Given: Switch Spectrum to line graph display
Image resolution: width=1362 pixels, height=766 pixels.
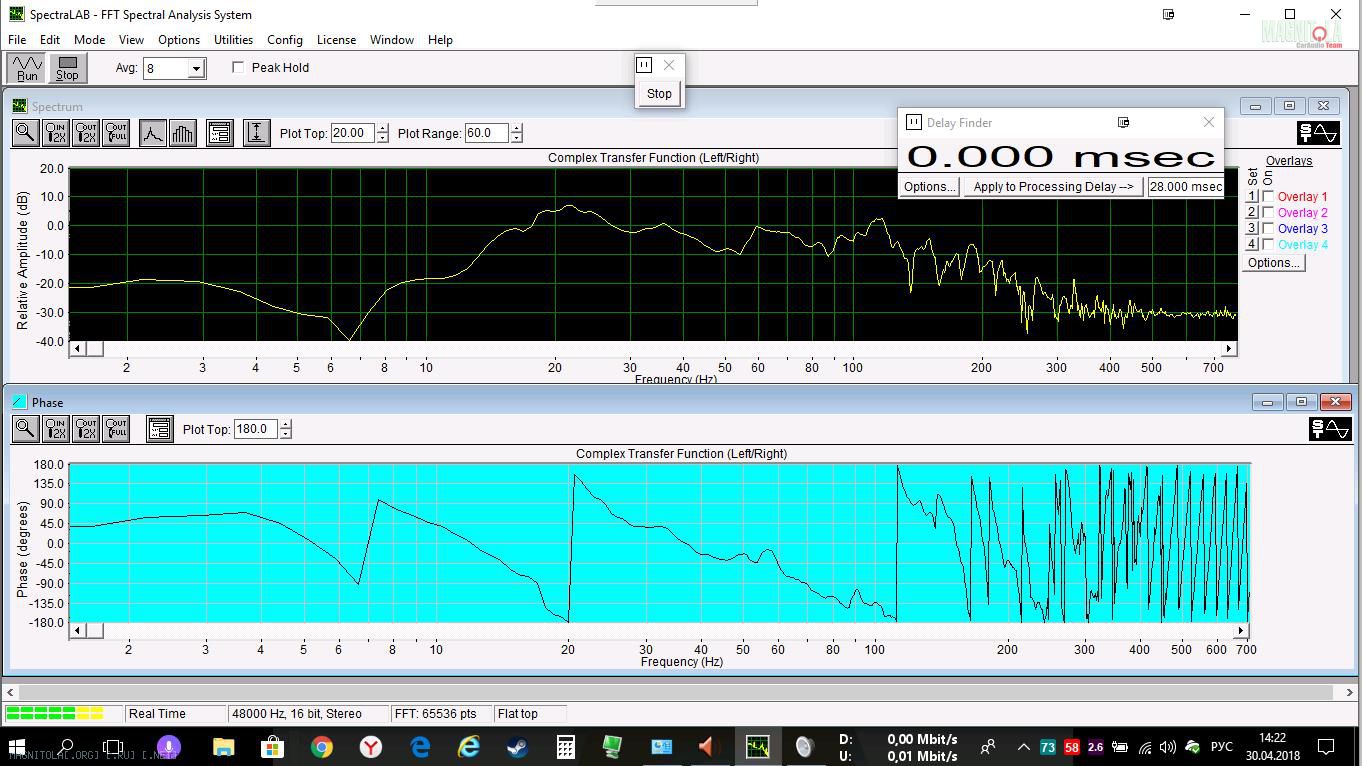Looking at the screenshot, I should [152, 133].
